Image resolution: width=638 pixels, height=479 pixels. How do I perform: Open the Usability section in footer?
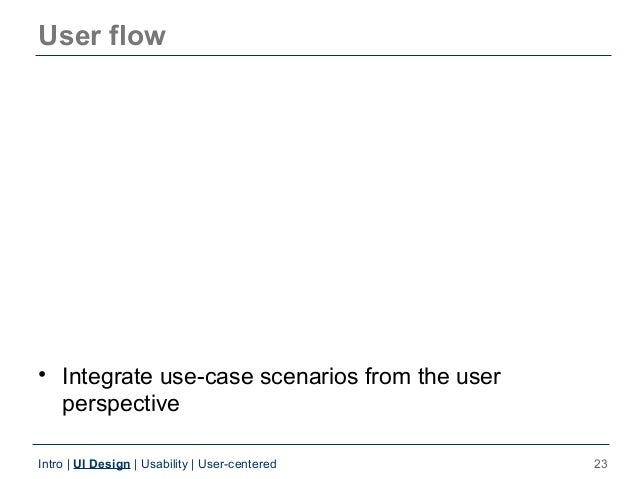[164, 464]
